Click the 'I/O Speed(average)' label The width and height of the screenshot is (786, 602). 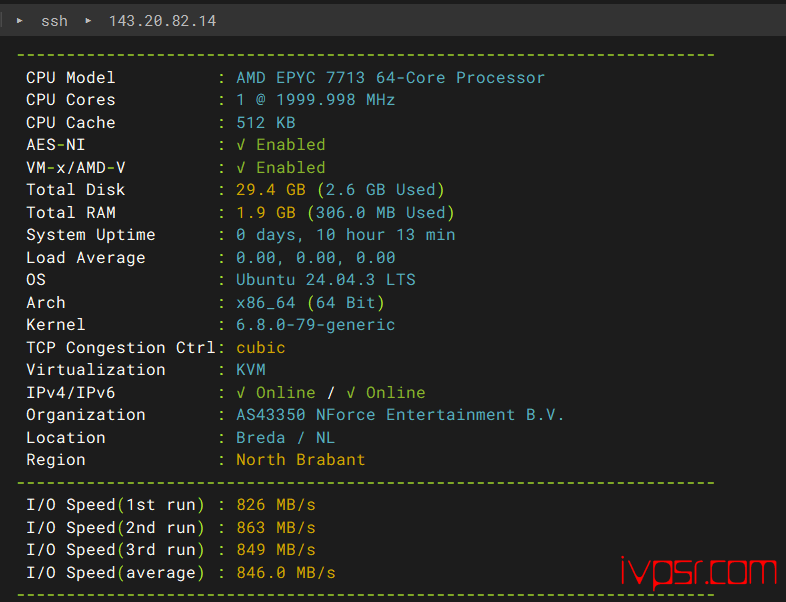pyautogui.click(x=115, y=572)
